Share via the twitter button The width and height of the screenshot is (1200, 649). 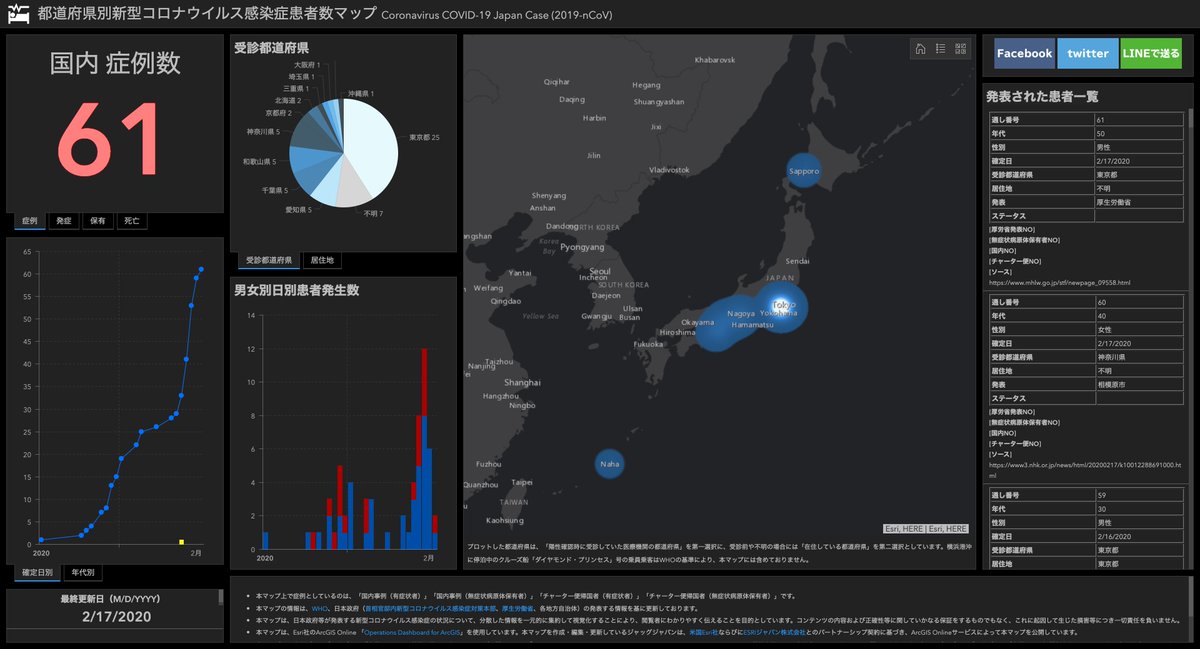coord(1088,53)
